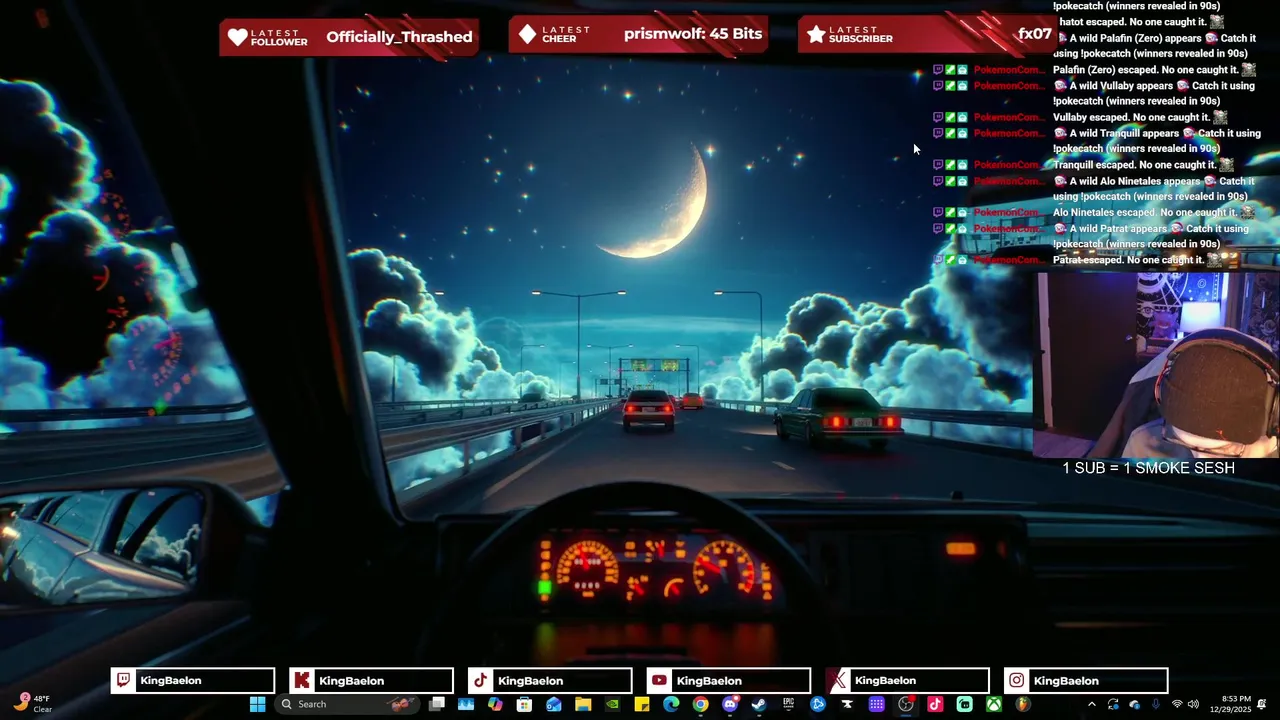Click the Kick KingBaelon social banner
The height and width of the screenshot is (720, 1280).
point(371,681)
